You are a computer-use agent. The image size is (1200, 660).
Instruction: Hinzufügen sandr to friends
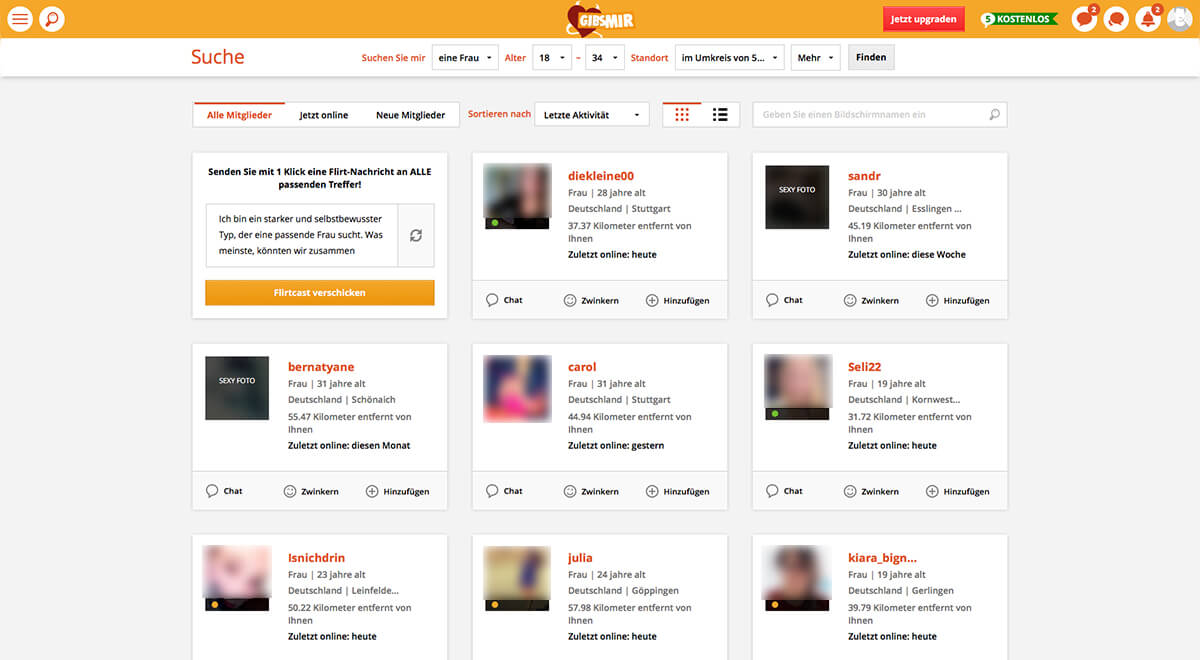[x=957, y=300]
